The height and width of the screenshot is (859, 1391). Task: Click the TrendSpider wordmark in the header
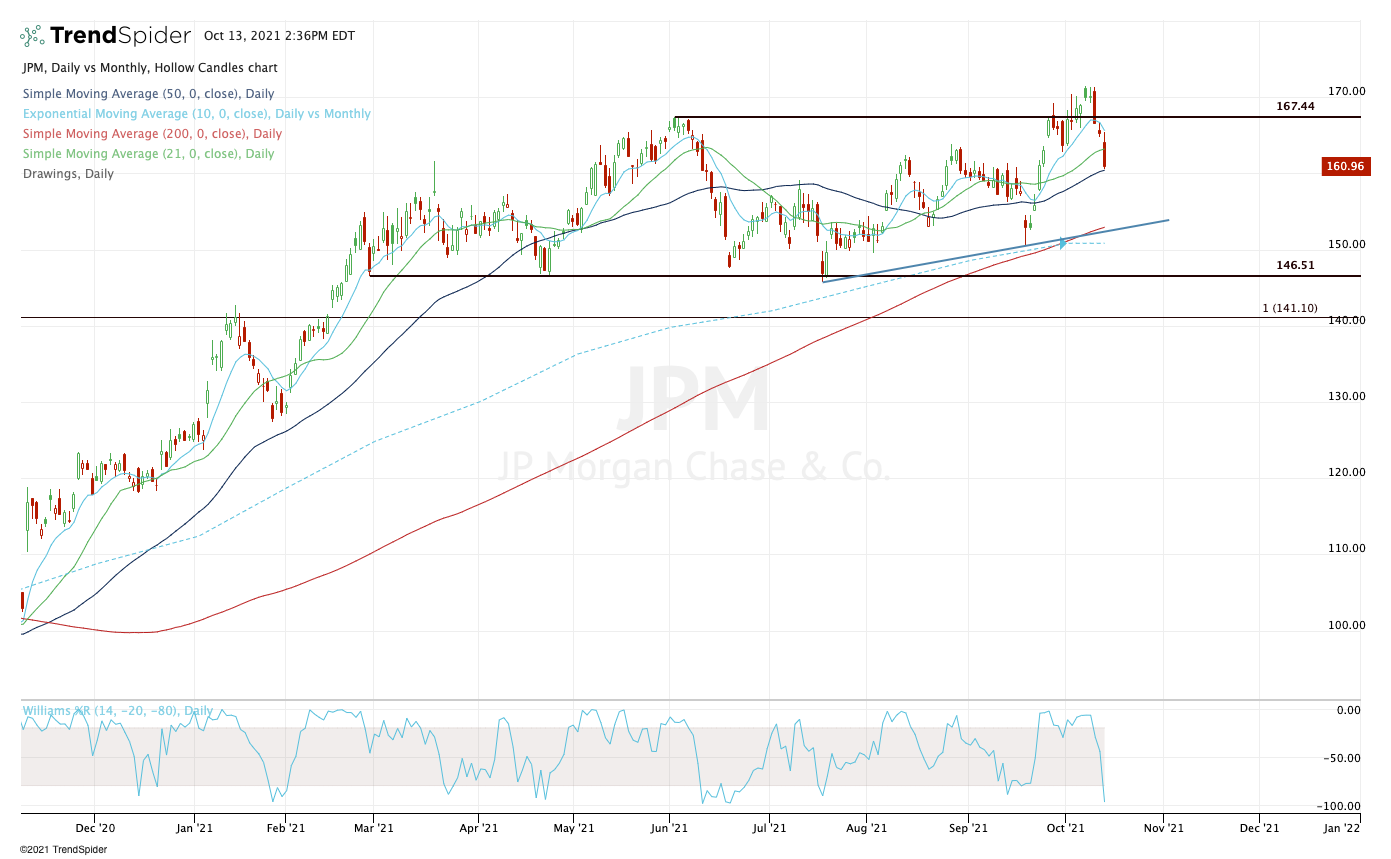tap(120, 36)
